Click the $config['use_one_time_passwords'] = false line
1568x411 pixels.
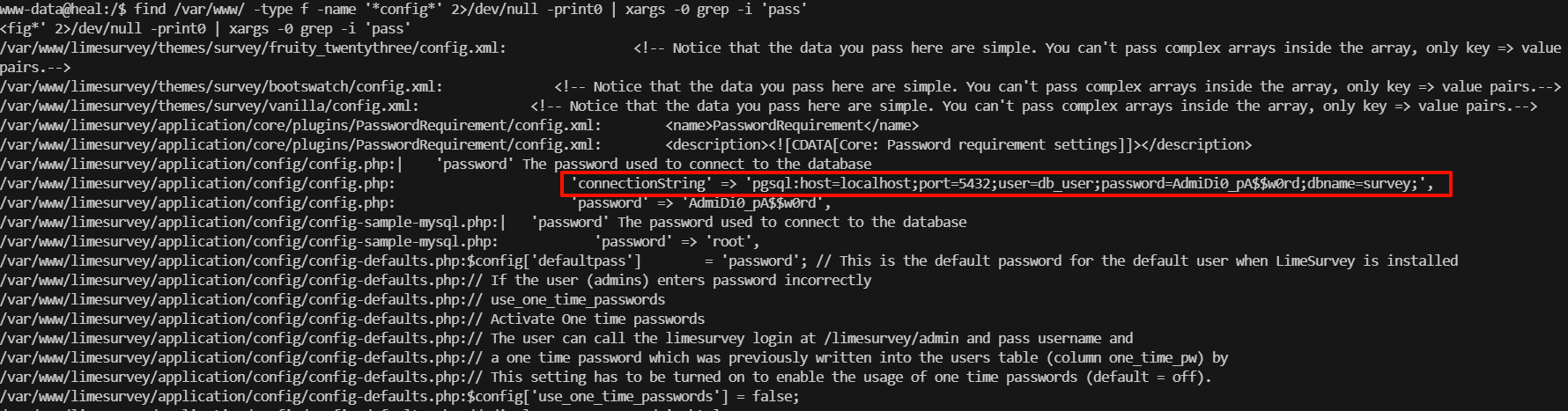632,396
